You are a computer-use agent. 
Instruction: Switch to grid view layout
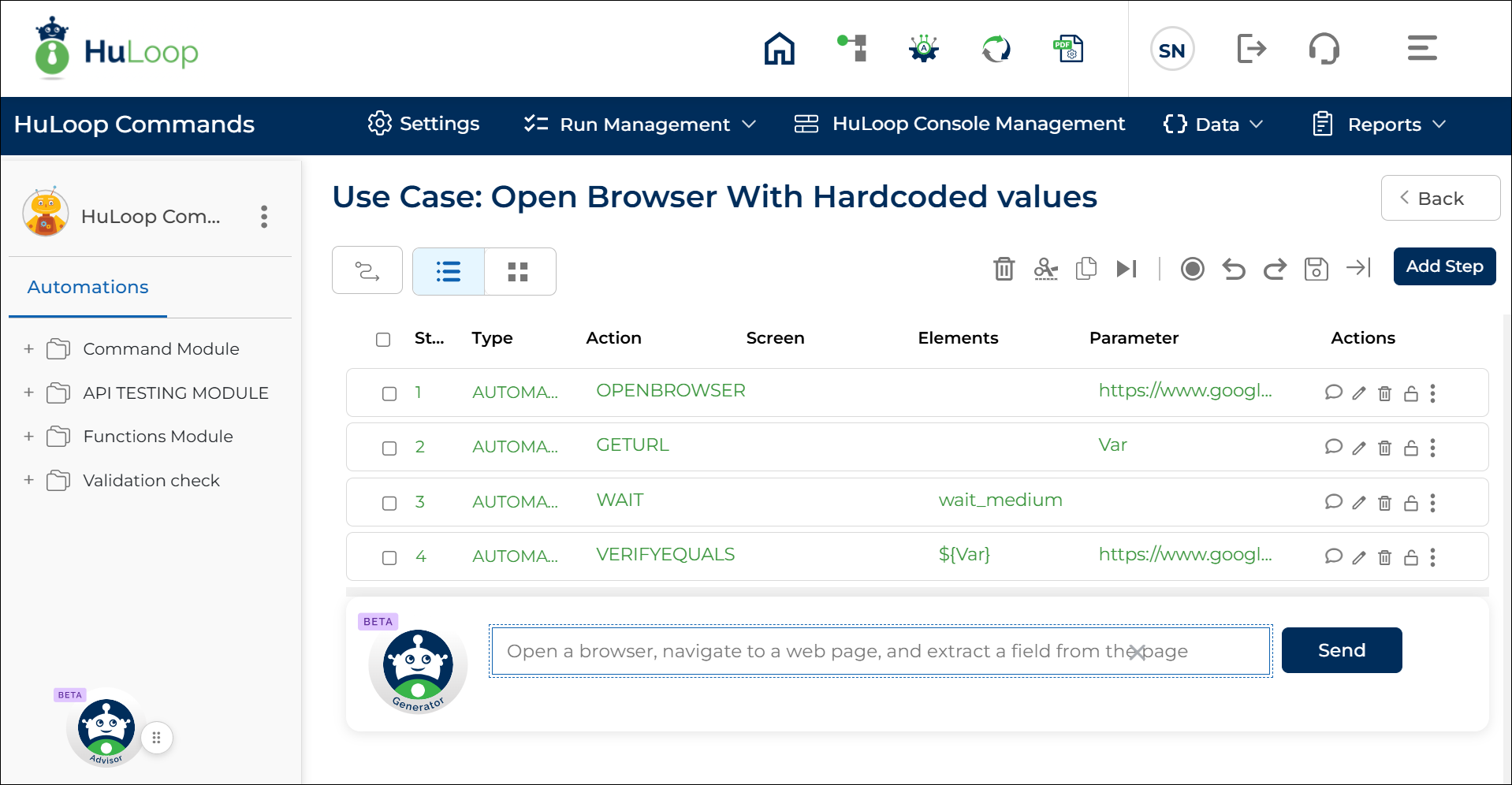tap(519, 272)
